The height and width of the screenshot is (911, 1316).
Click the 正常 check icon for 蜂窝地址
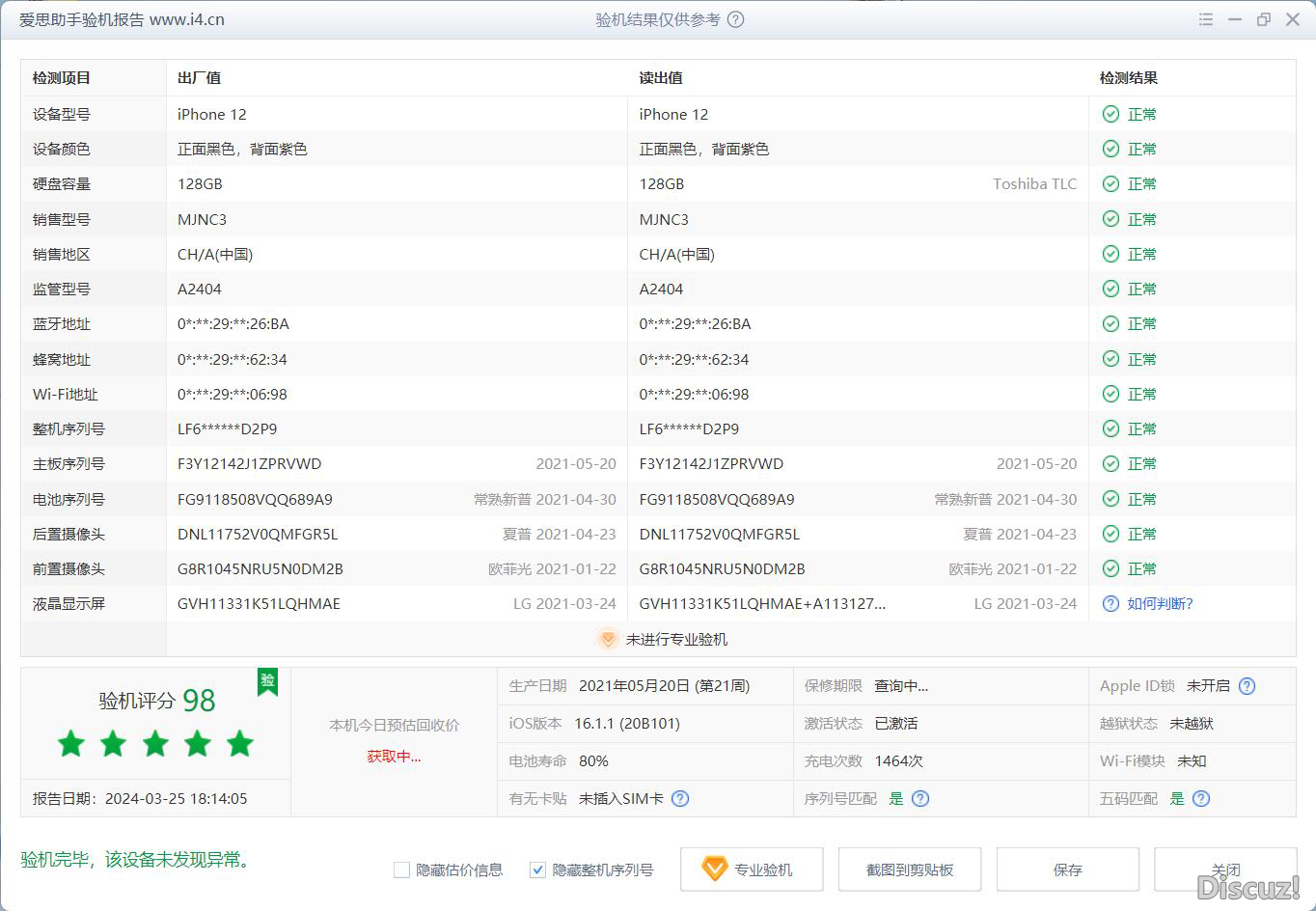(x=1110, y=359)
